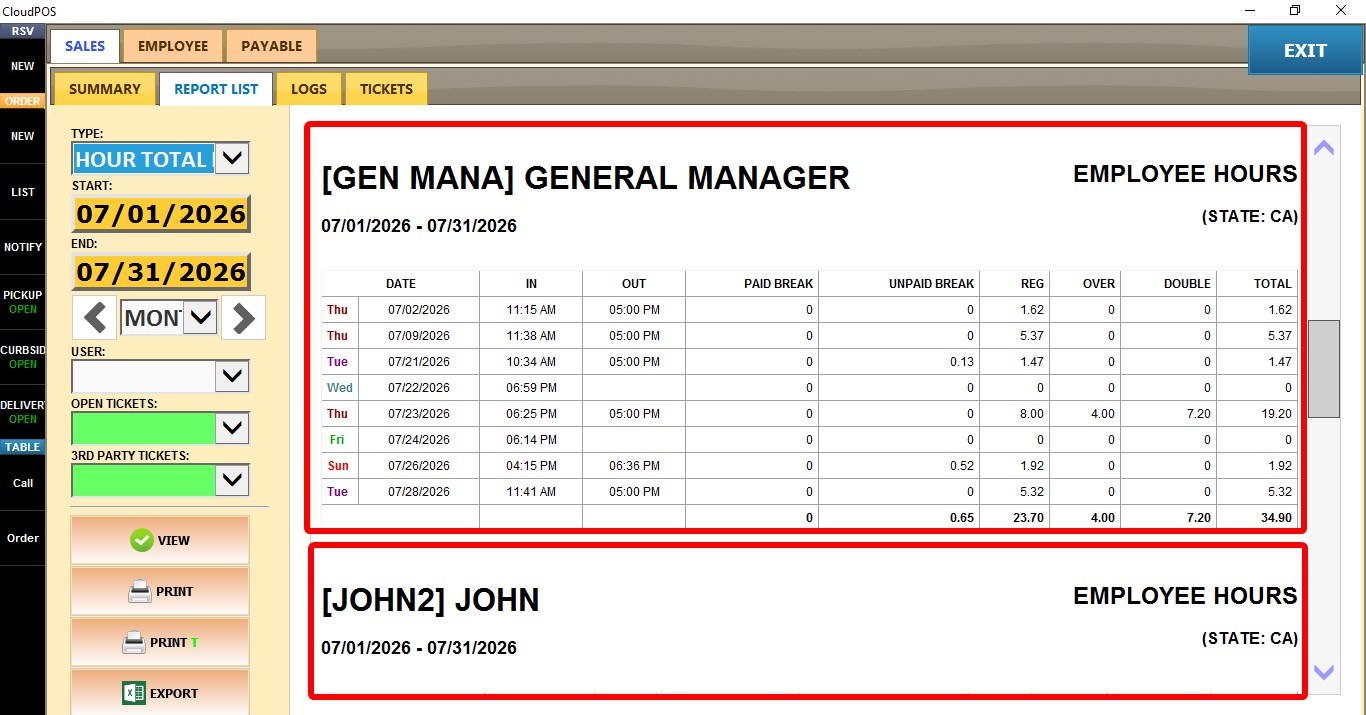The height and width of the screenshot is (715, 1366).
Task: Click the END date field 07/31/2026
Action: coord(161,272)
